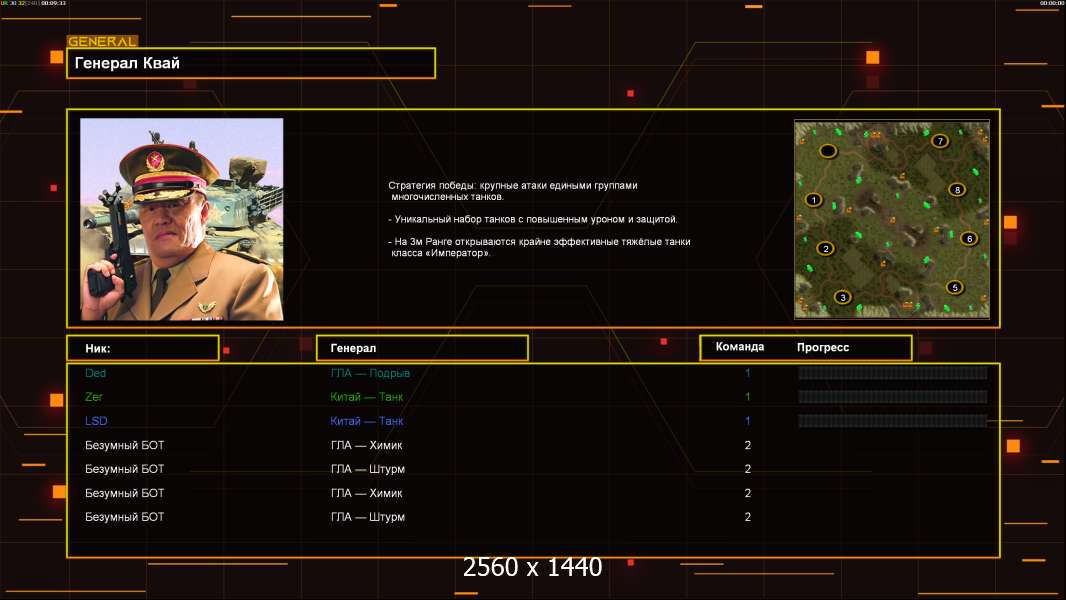Viewport: 1066px width, 600px height.
Task: Click the Генерал column header
Action: (x=422, y=348)
